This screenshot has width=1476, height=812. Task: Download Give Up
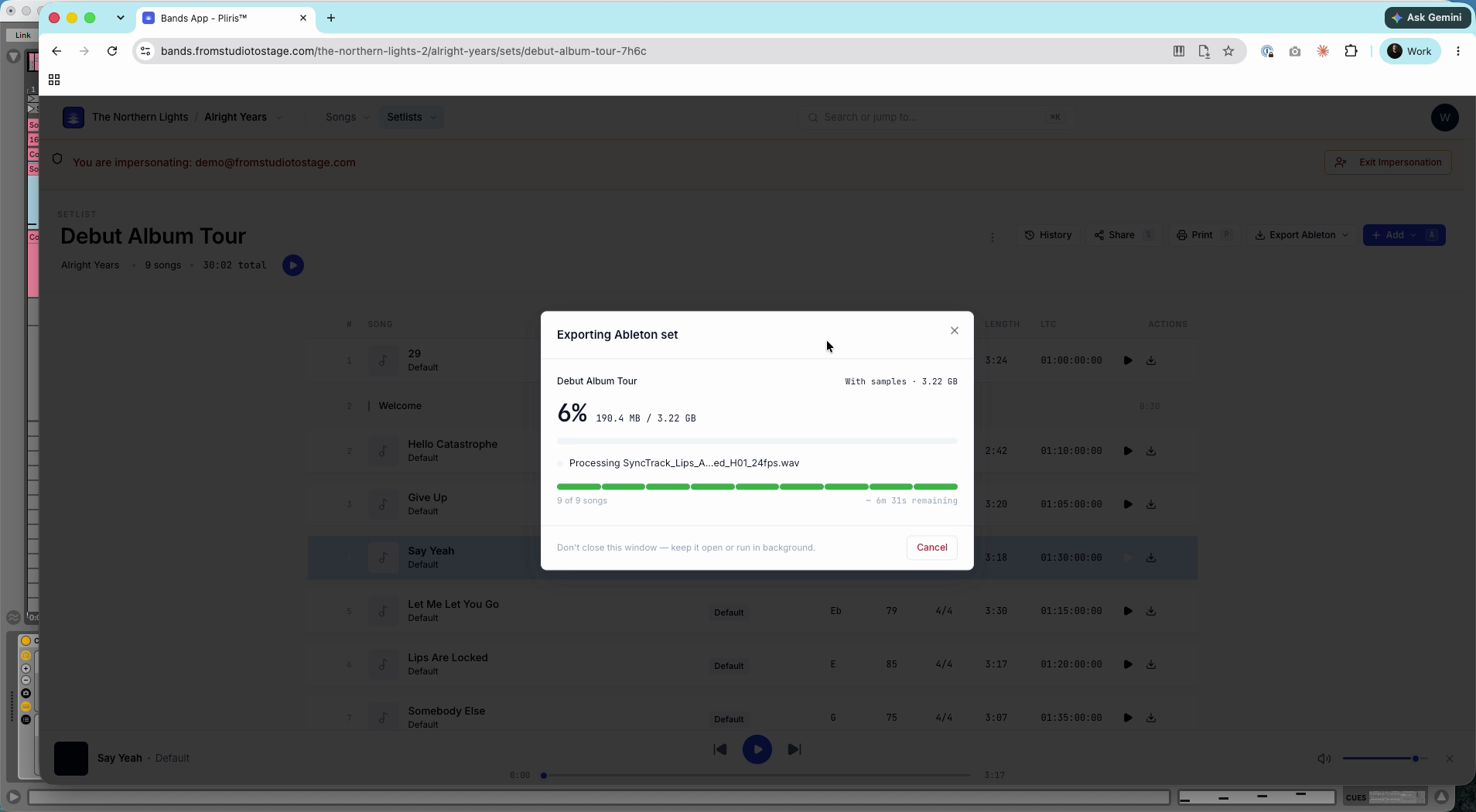1151,504
